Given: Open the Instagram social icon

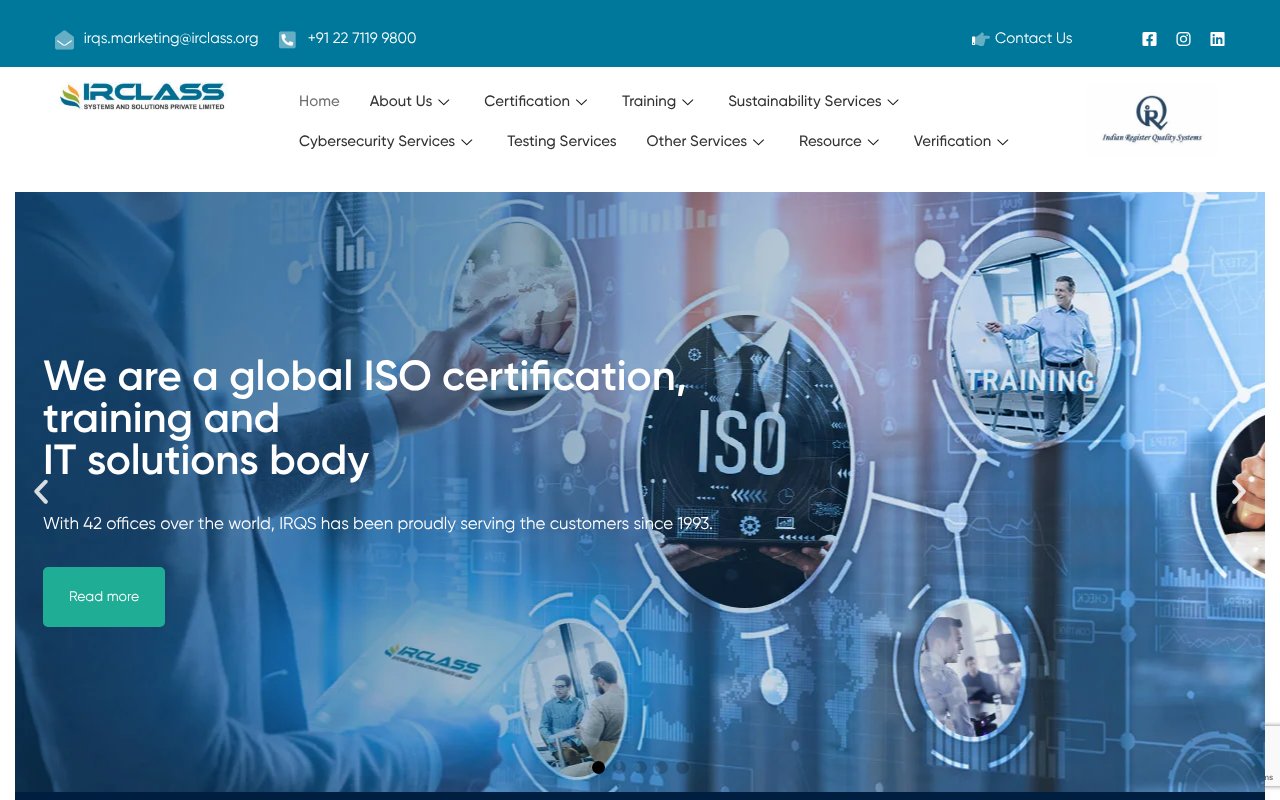Looking at the screenshot, I should (1183, 39).
